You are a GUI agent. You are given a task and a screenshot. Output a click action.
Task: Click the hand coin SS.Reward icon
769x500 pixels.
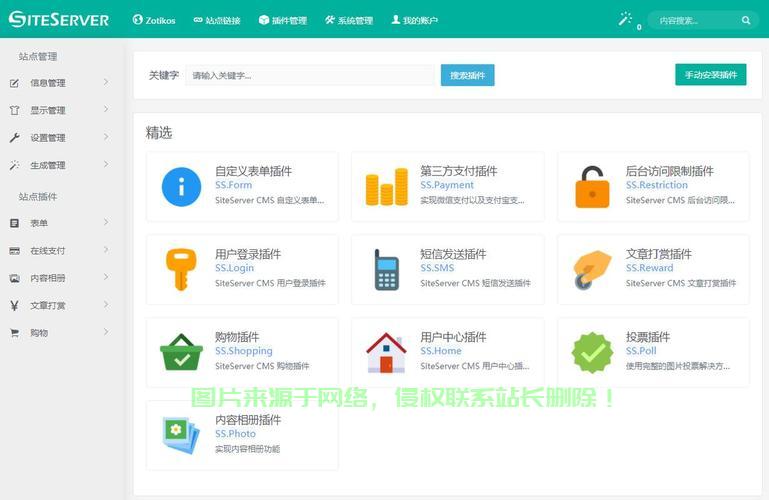[x=592, y=270]
